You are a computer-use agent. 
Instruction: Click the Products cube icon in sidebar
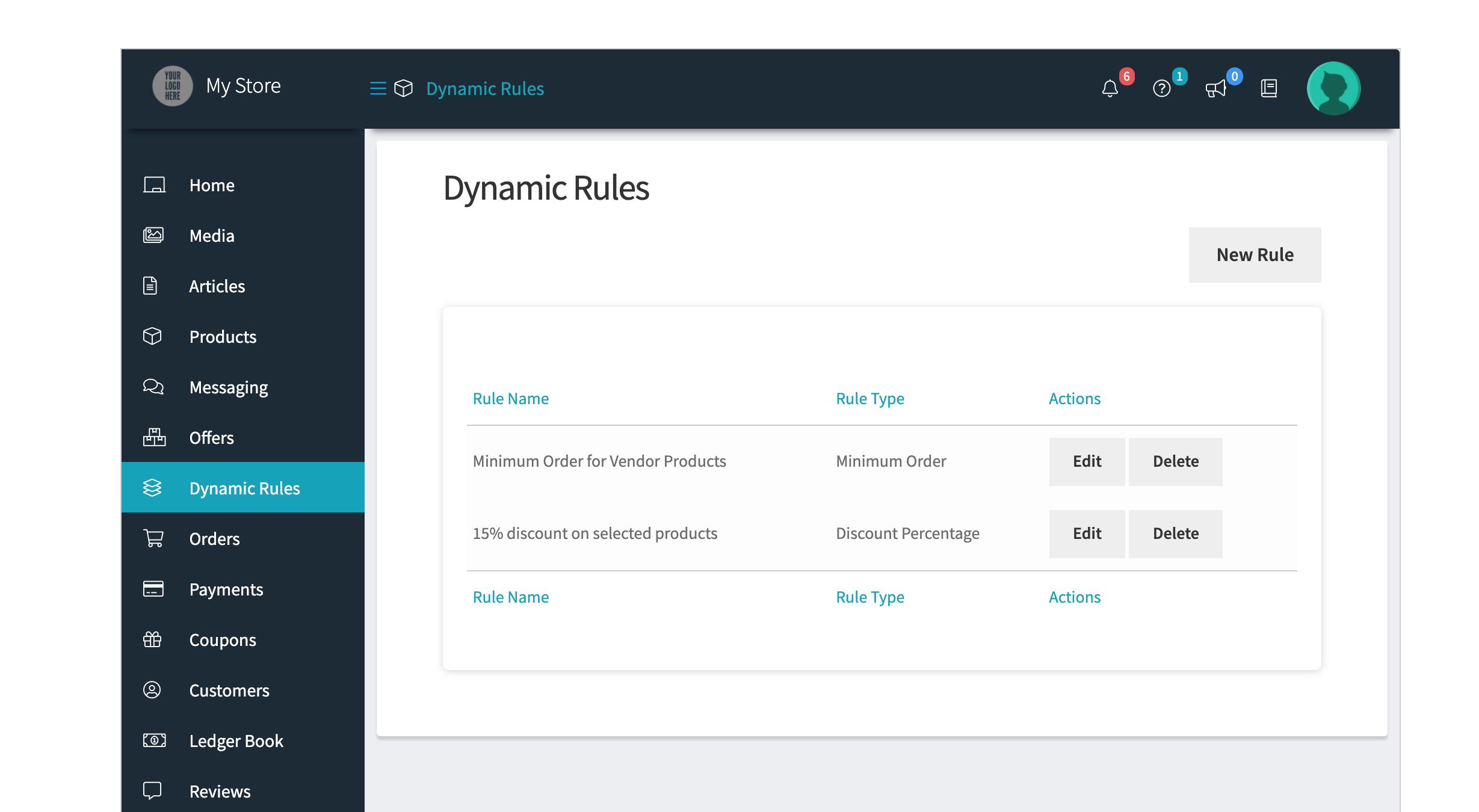(153, 336)
